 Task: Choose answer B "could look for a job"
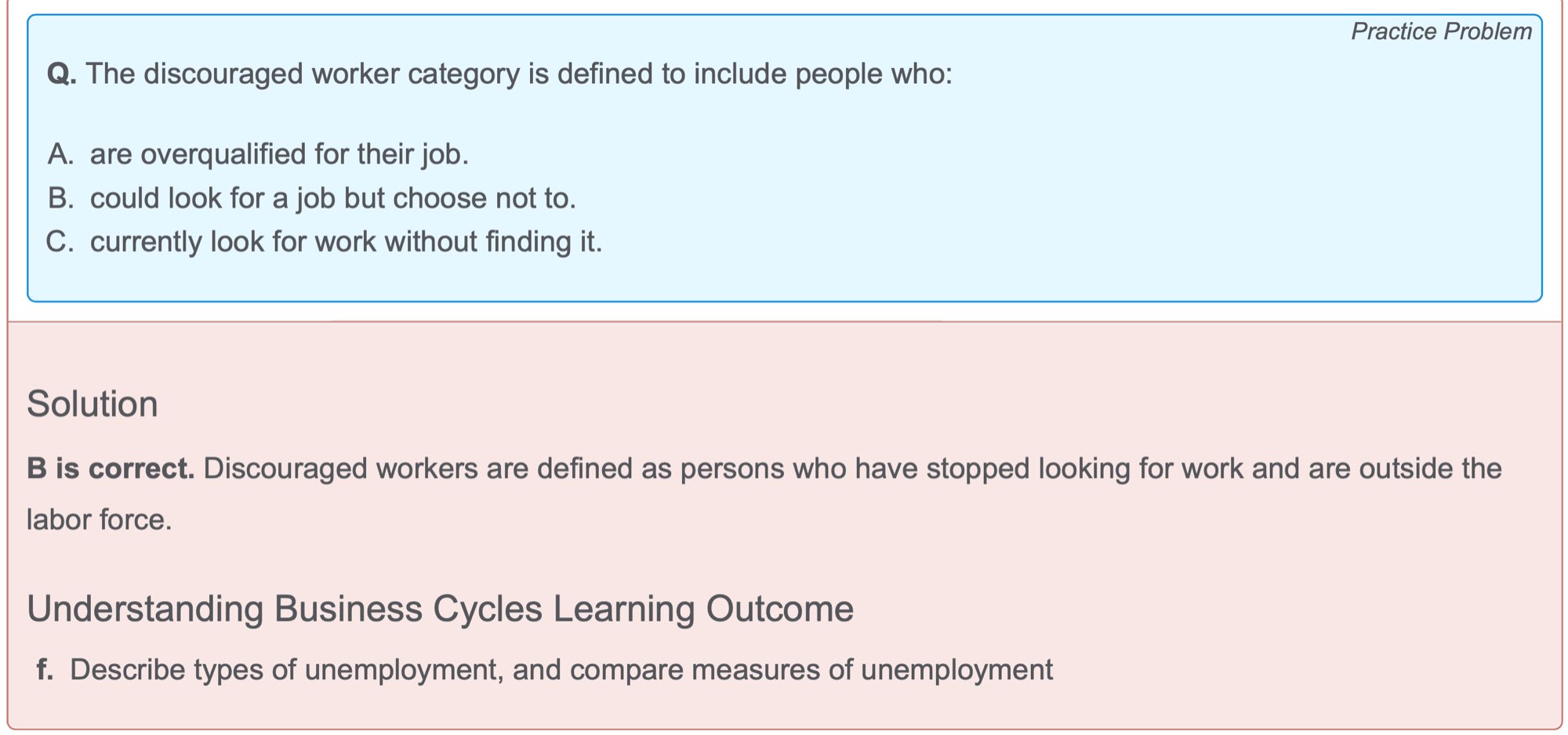click(x=332, y=199)
